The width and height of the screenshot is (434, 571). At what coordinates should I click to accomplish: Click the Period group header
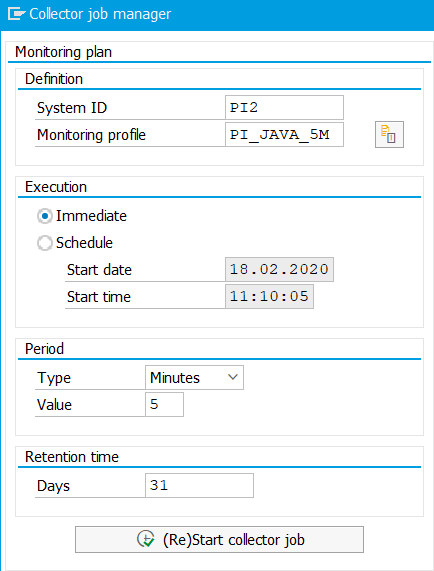[44, 349]
